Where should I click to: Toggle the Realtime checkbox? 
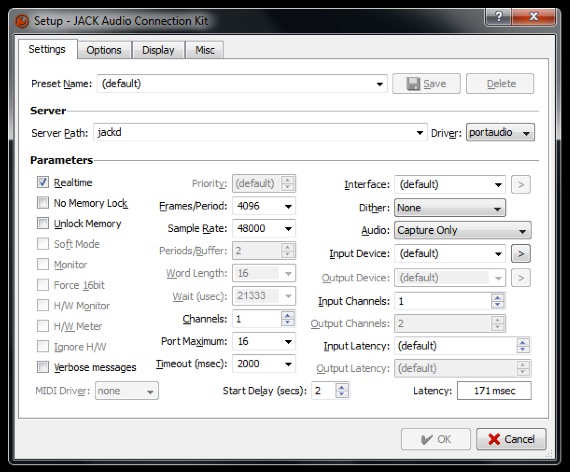(x=43, y=182)
